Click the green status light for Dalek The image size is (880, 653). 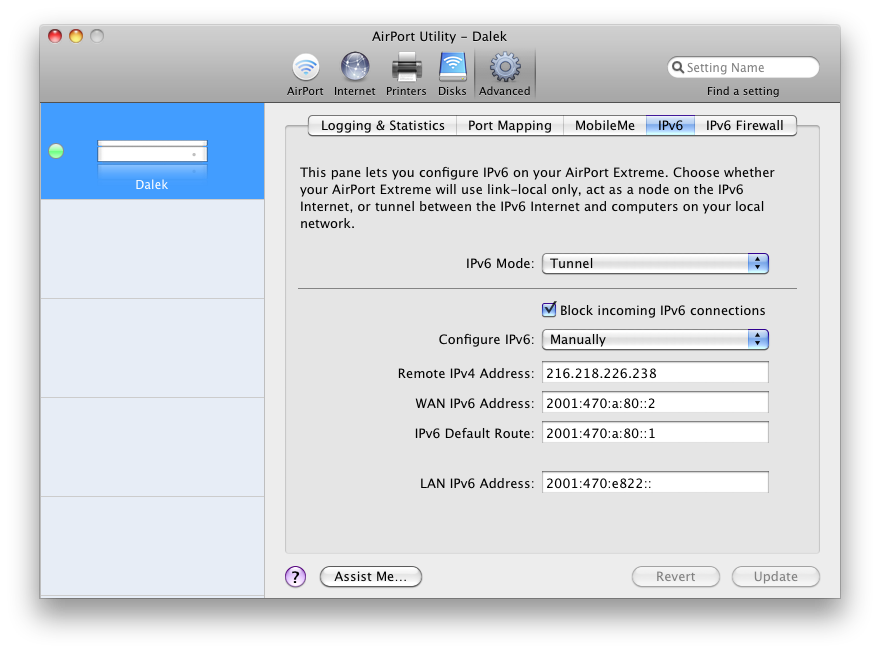click(56, 151)
